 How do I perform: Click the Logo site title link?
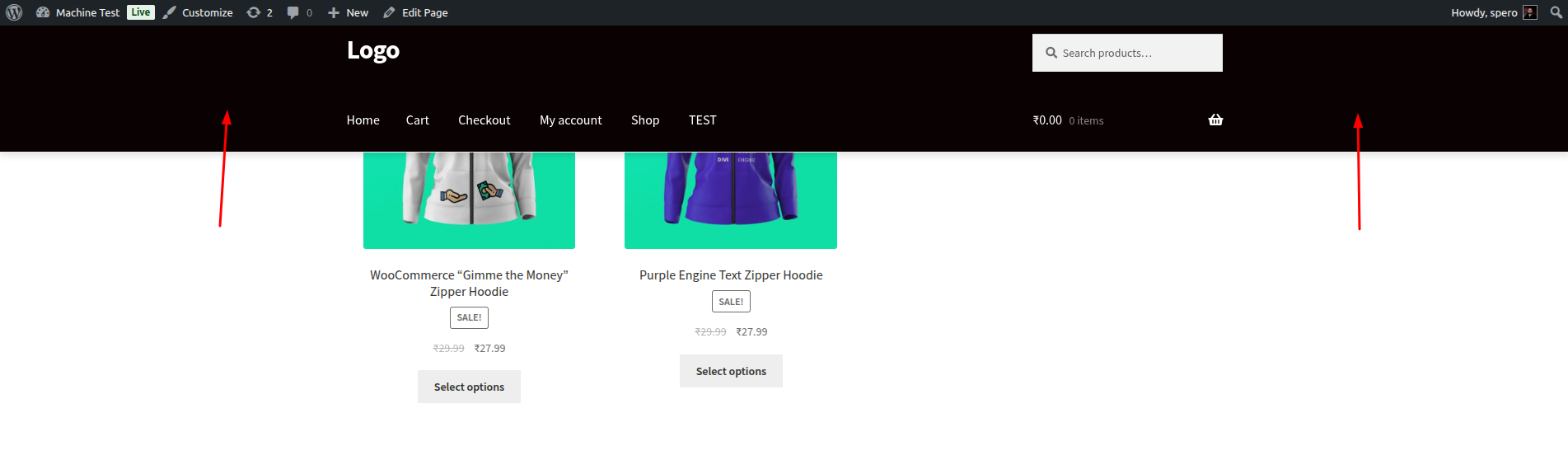pos(373,50)
